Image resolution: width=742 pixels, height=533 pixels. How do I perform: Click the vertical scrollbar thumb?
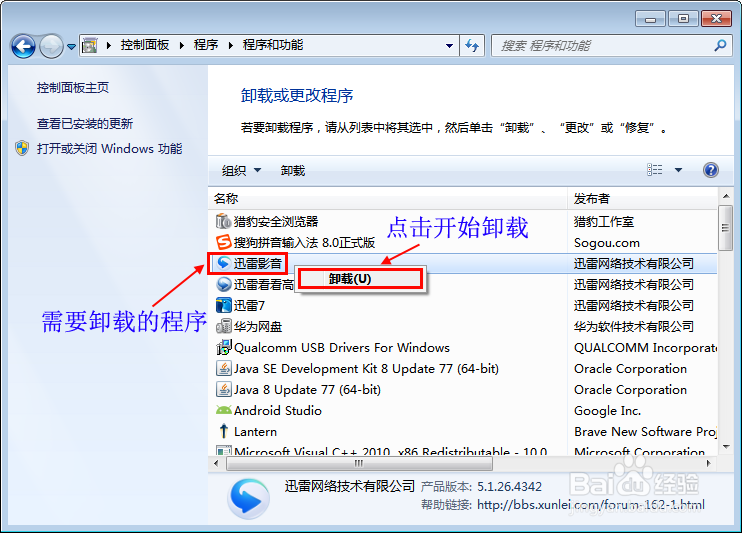[x=725, y=228]
